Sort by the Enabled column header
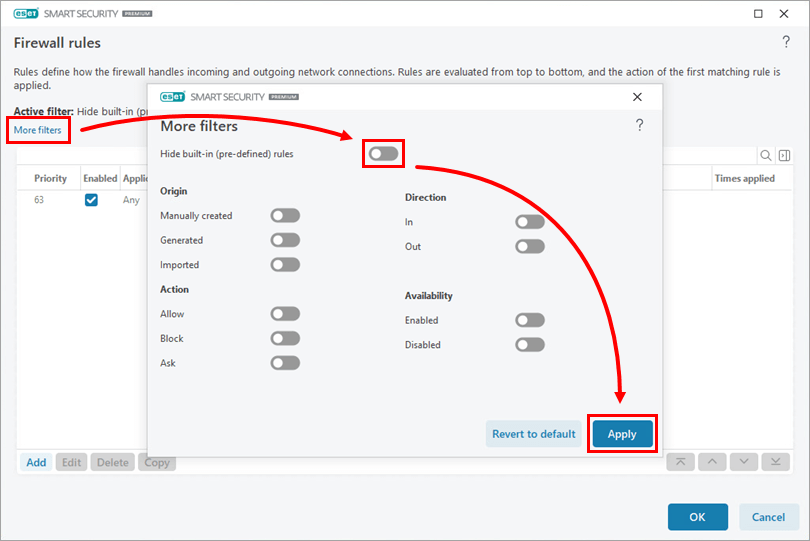Screen dimensions: 810x541 (100, 178)
